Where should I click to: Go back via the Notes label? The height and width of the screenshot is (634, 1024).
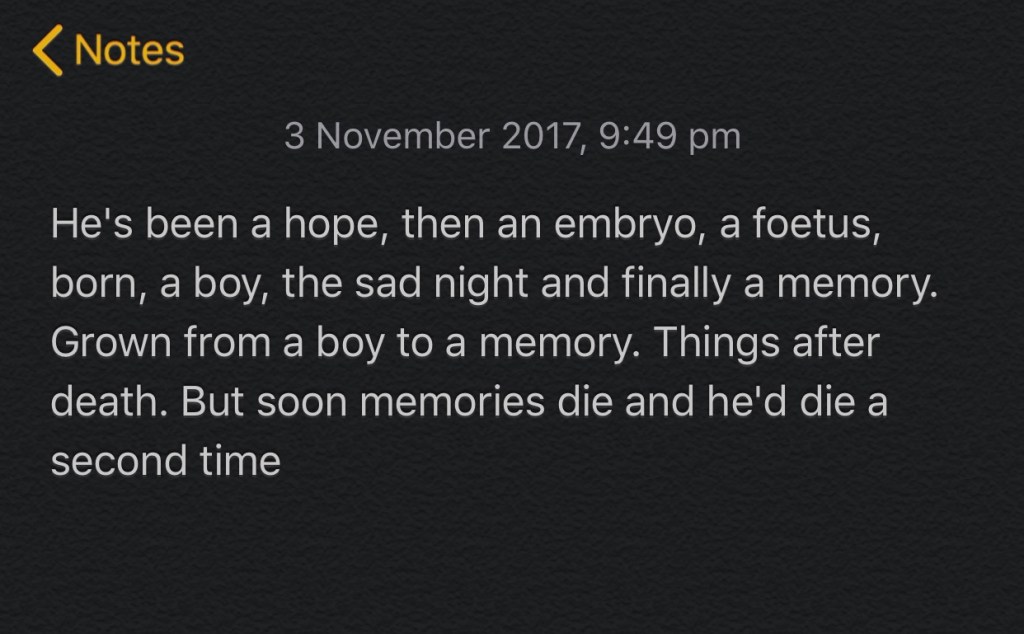coord(129,51)
